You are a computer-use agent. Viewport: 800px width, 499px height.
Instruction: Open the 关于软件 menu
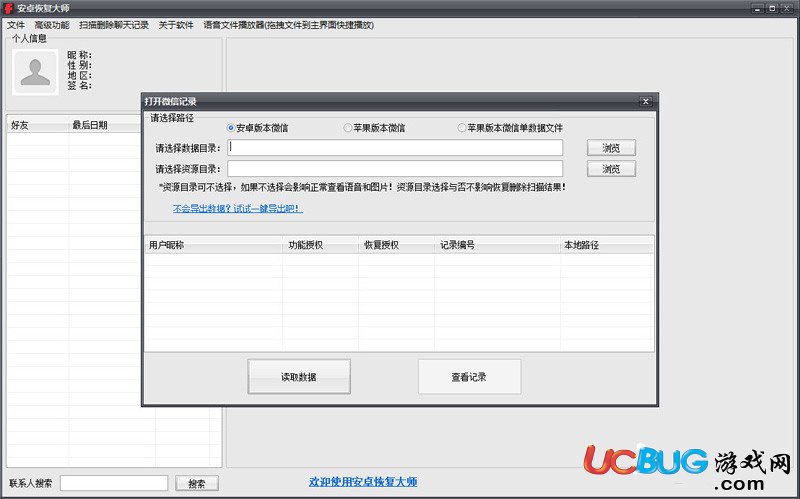[x=176, y=25]
